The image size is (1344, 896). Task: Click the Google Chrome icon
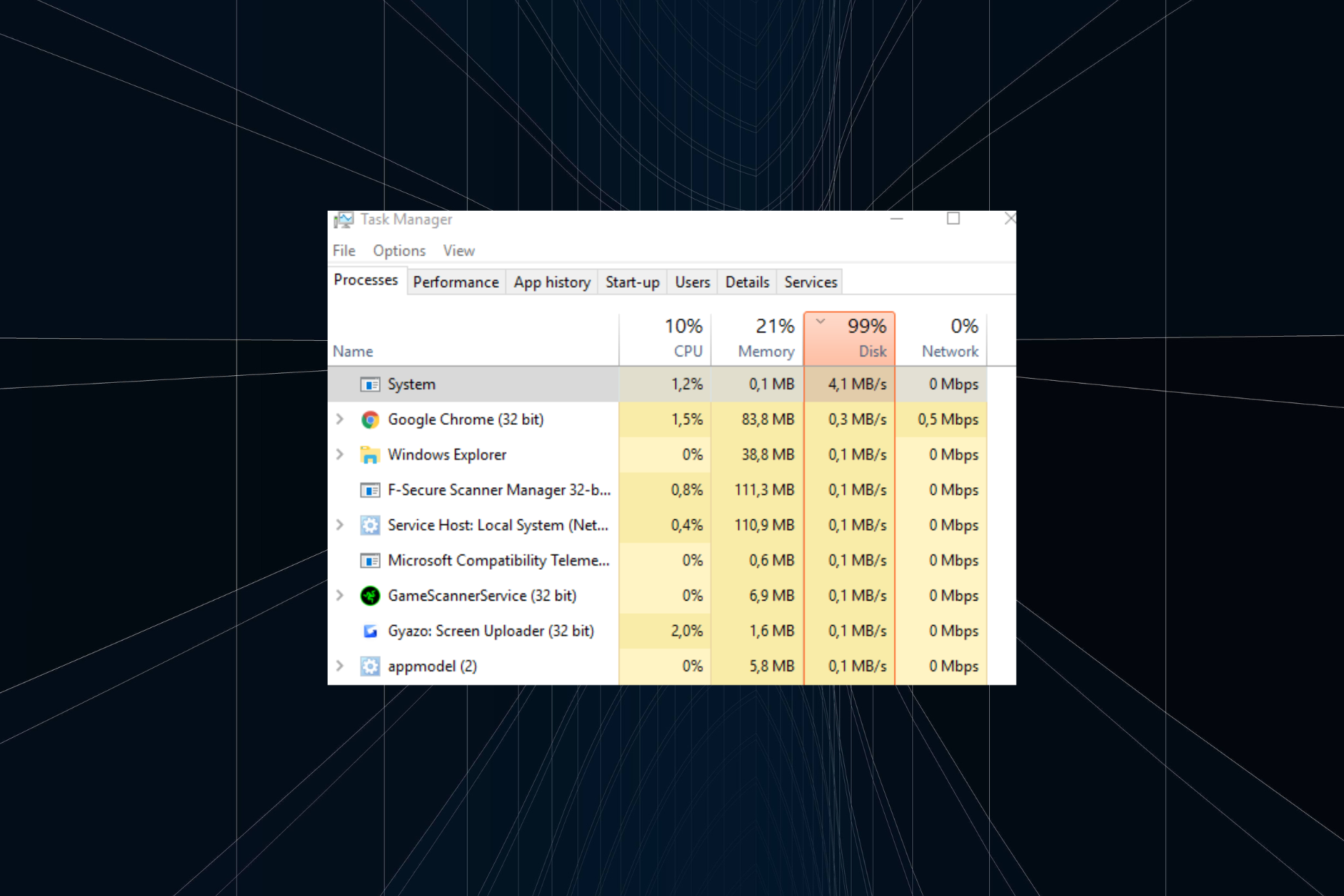click(370, 419)
